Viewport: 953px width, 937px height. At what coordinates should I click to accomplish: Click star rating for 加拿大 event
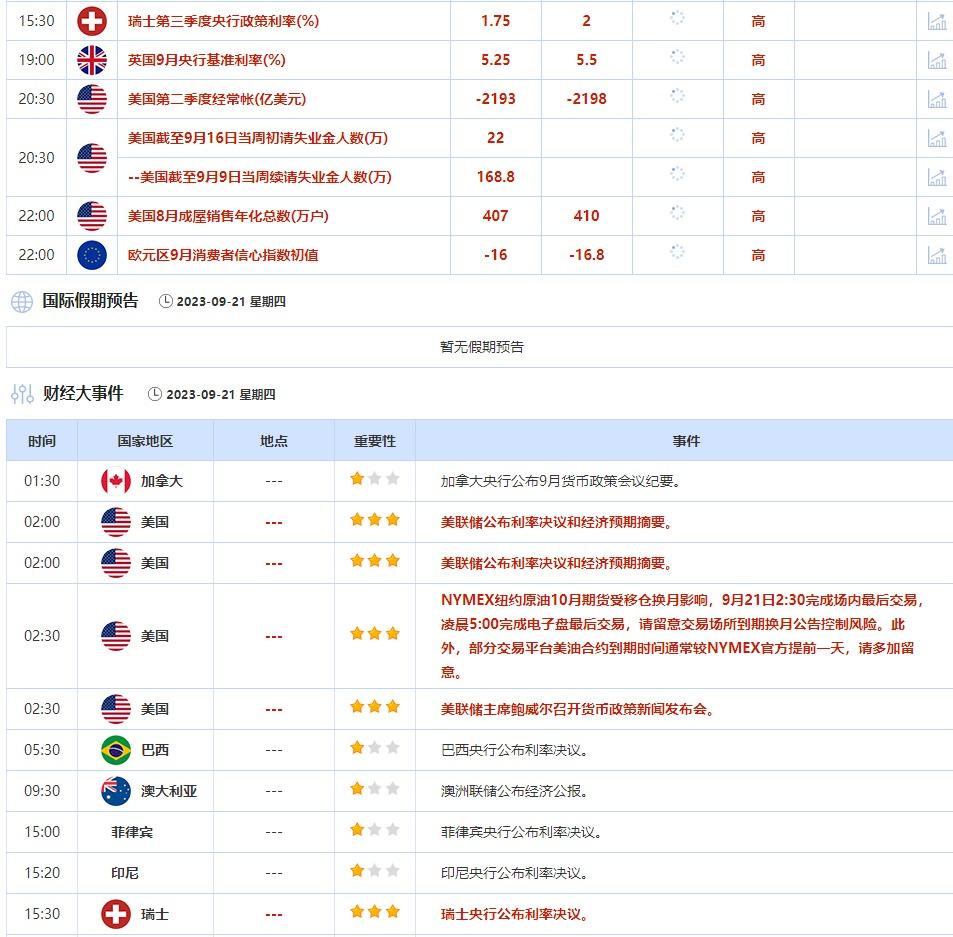point(374,479)
